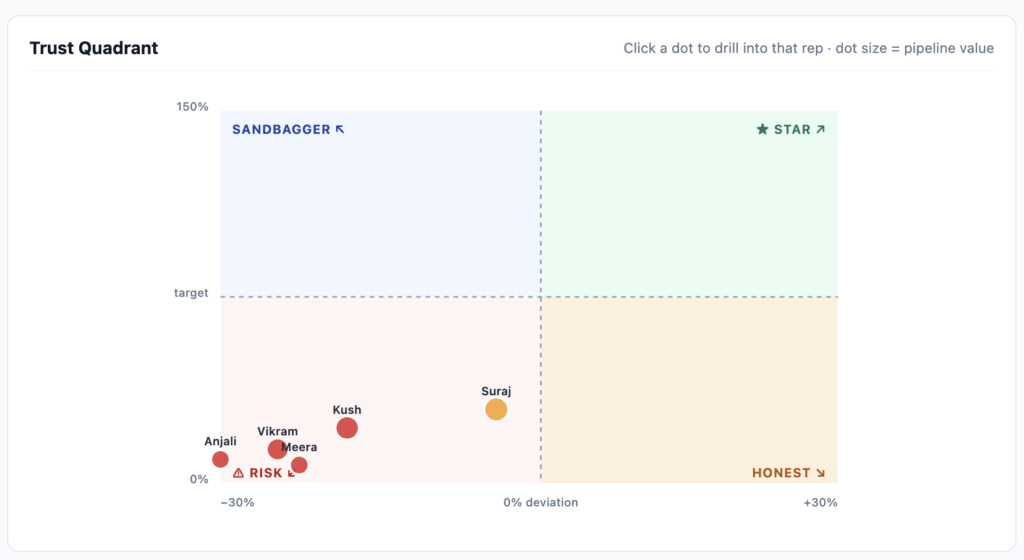Open Vikram's red dot
The height and width of the screenshot is (560, 1024).
point(277,449)
